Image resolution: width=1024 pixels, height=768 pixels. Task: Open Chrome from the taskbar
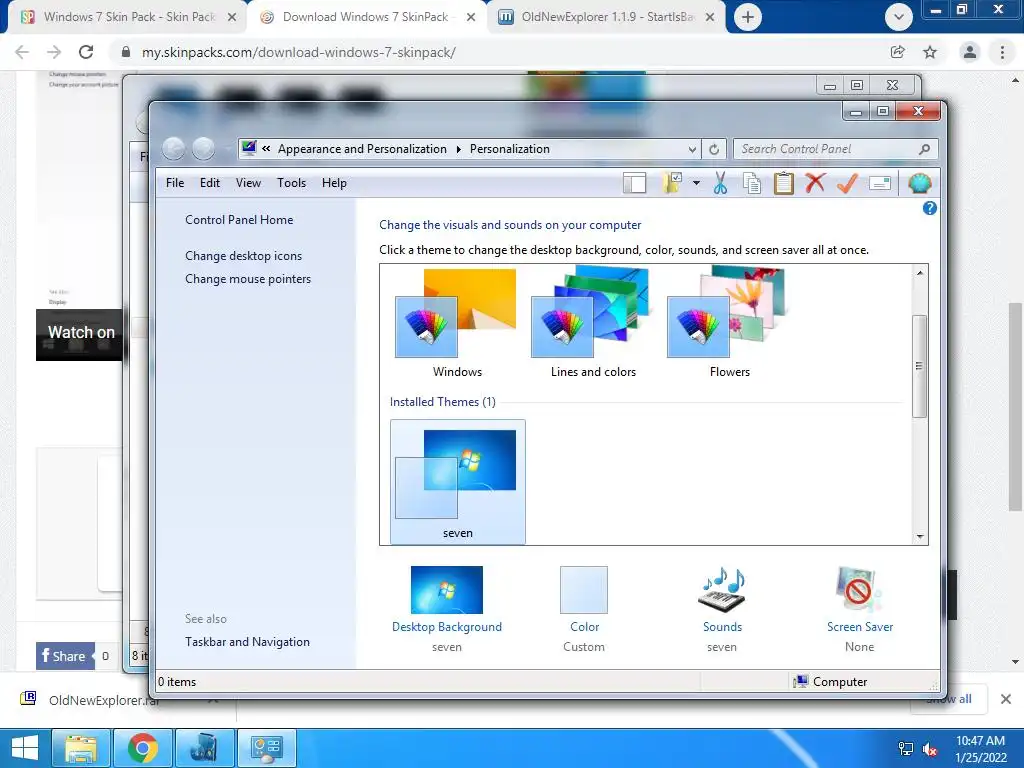[x=142, y=748]
